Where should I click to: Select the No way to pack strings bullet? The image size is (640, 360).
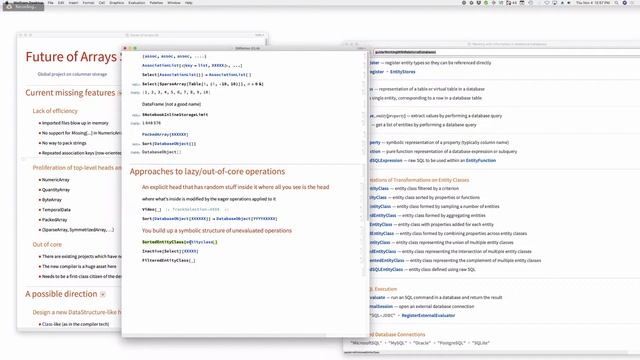point(64,143)
